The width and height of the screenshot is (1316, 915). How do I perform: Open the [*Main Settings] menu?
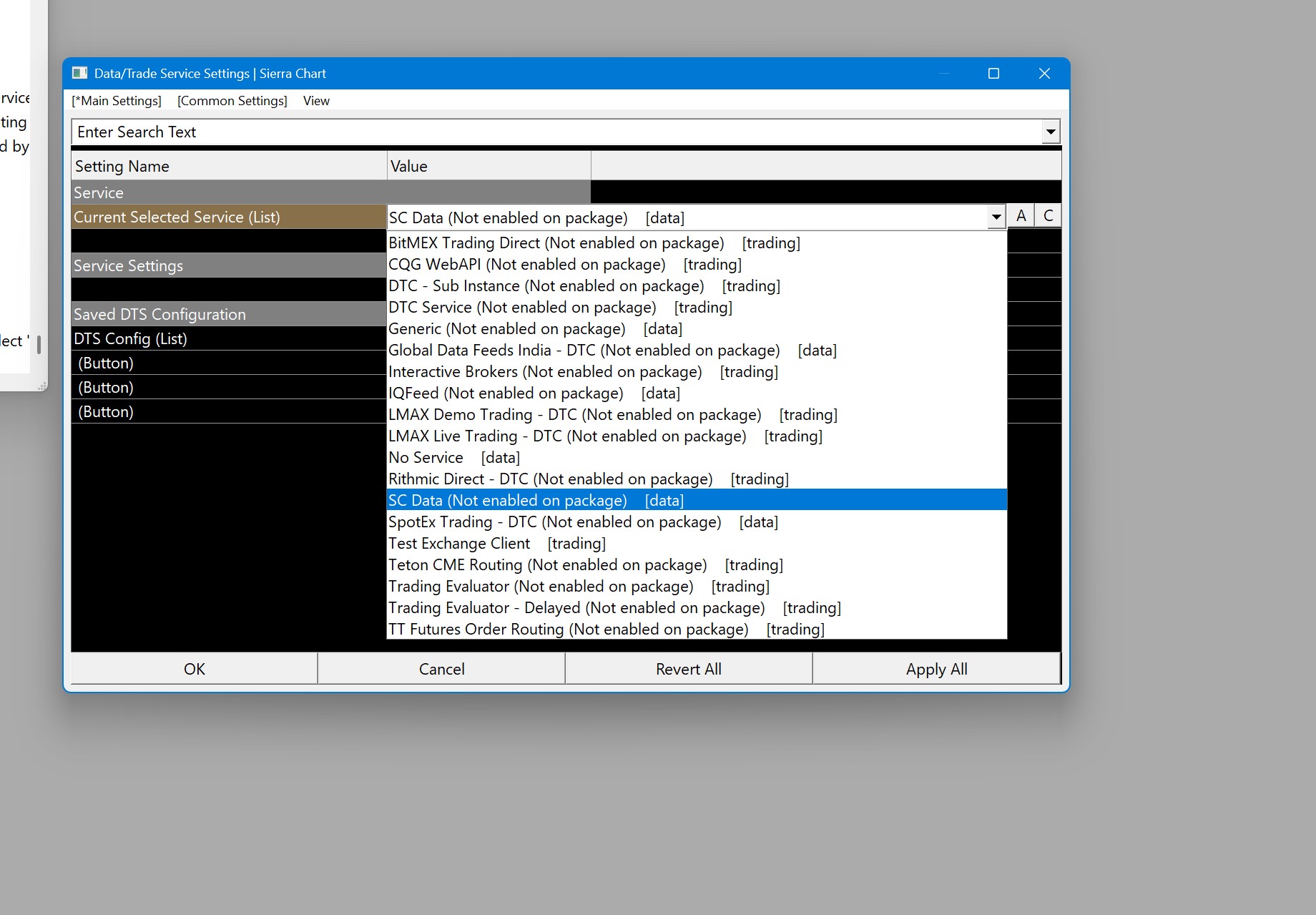pyautogui.click(x=117, y=101)
